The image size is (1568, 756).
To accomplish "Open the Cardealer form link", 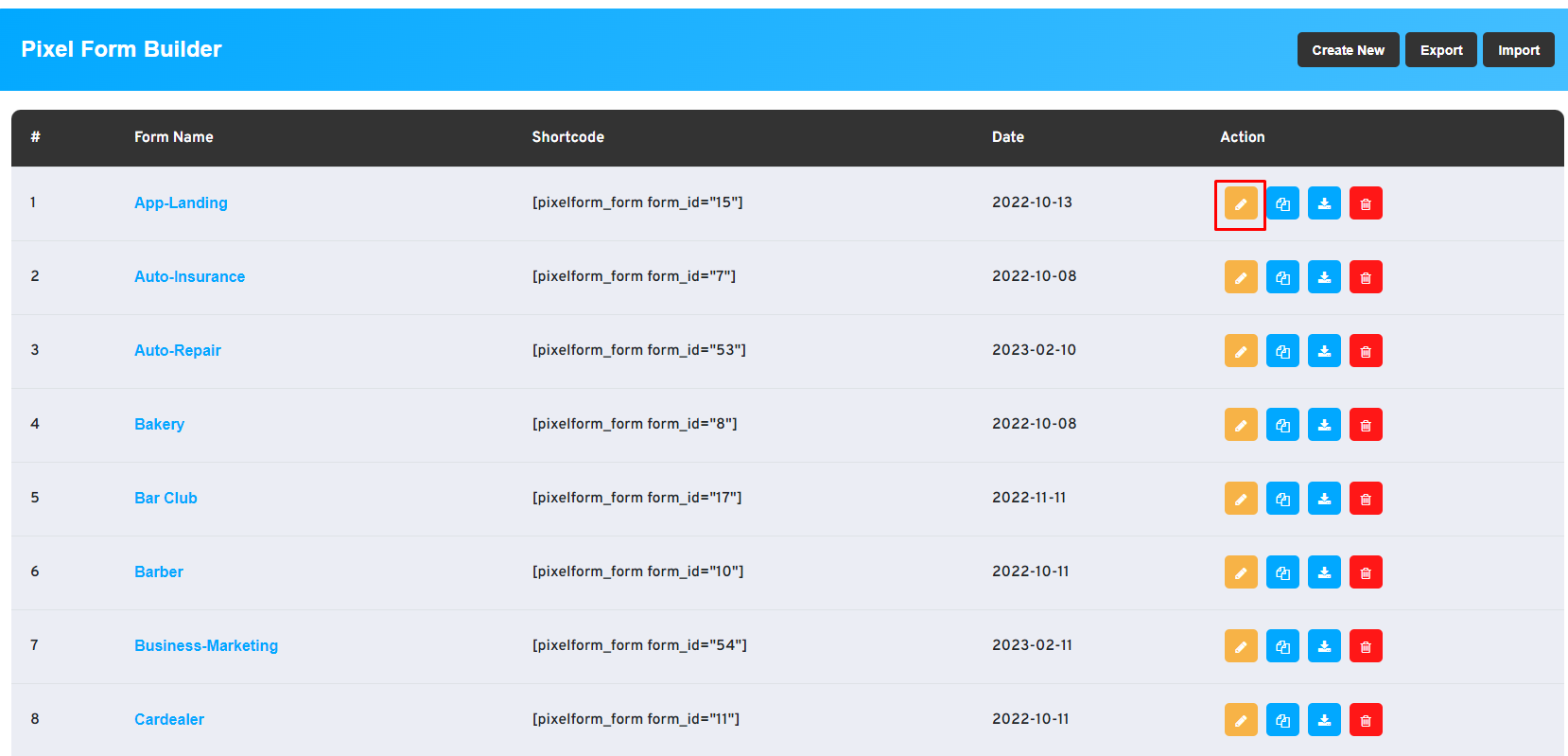I will coord(169,719).
